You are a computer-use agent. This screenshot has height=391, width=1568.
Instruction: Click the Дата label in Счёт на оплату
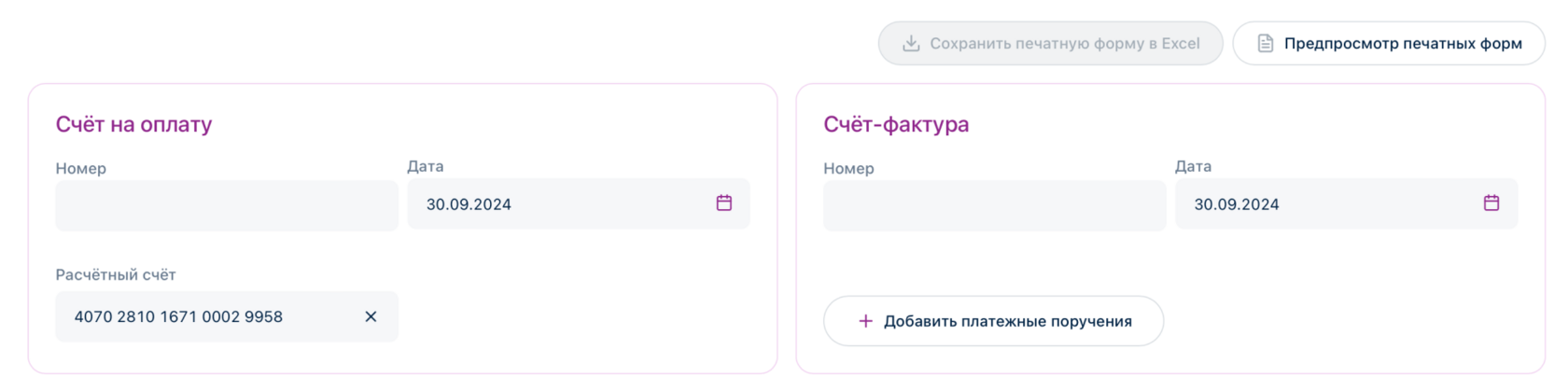[426, 167]
